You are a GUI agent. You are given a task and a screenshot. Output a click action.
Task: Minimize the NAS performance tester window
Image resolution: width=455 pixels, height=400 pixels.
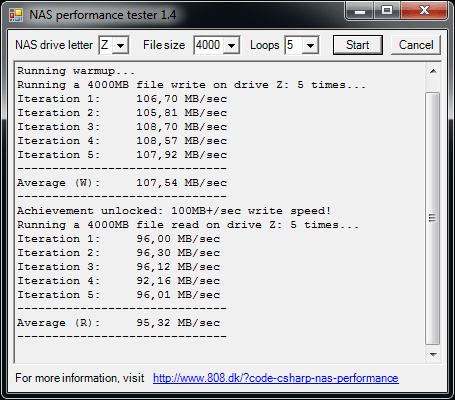(x=360, y=11)
